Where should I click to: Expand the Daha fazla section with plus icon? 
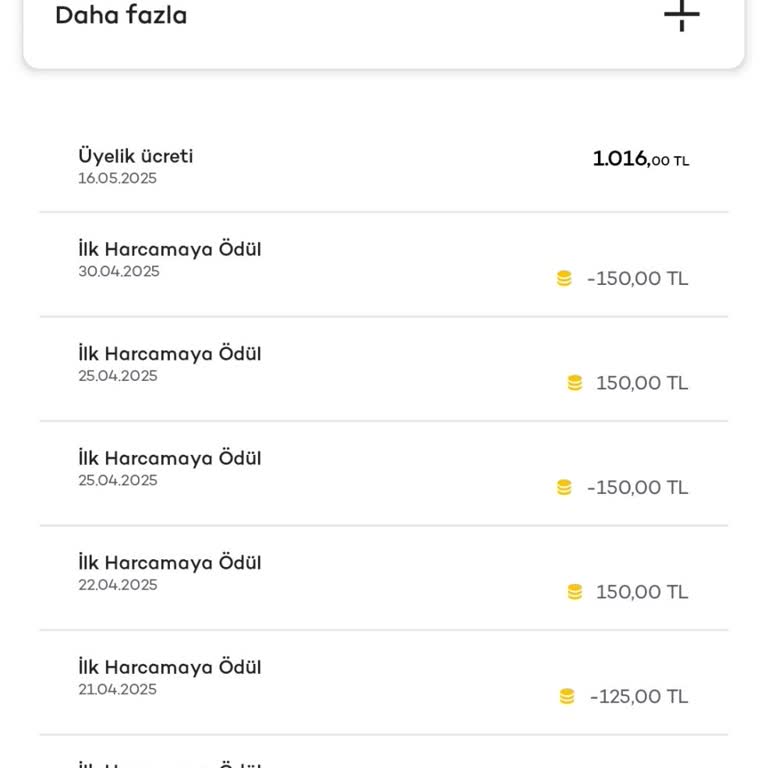tap(682, 15)
